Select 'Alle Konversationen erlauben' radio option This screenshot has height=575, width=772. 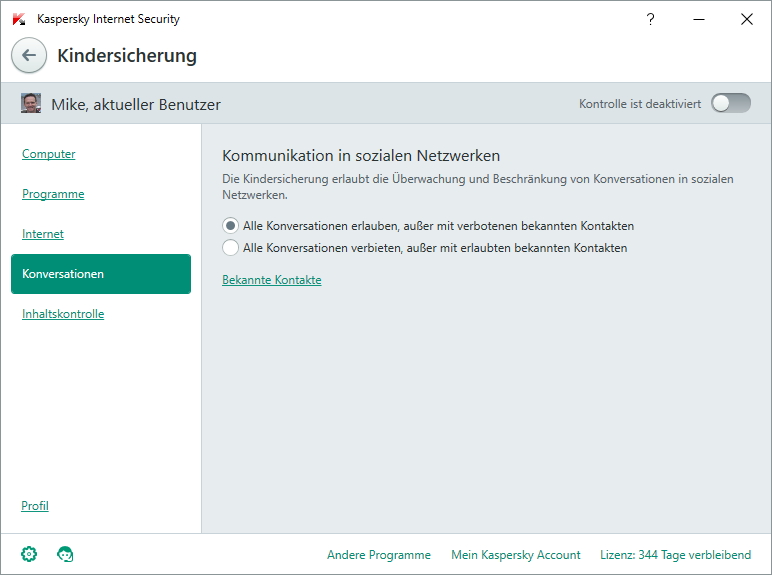coord(230,226)
